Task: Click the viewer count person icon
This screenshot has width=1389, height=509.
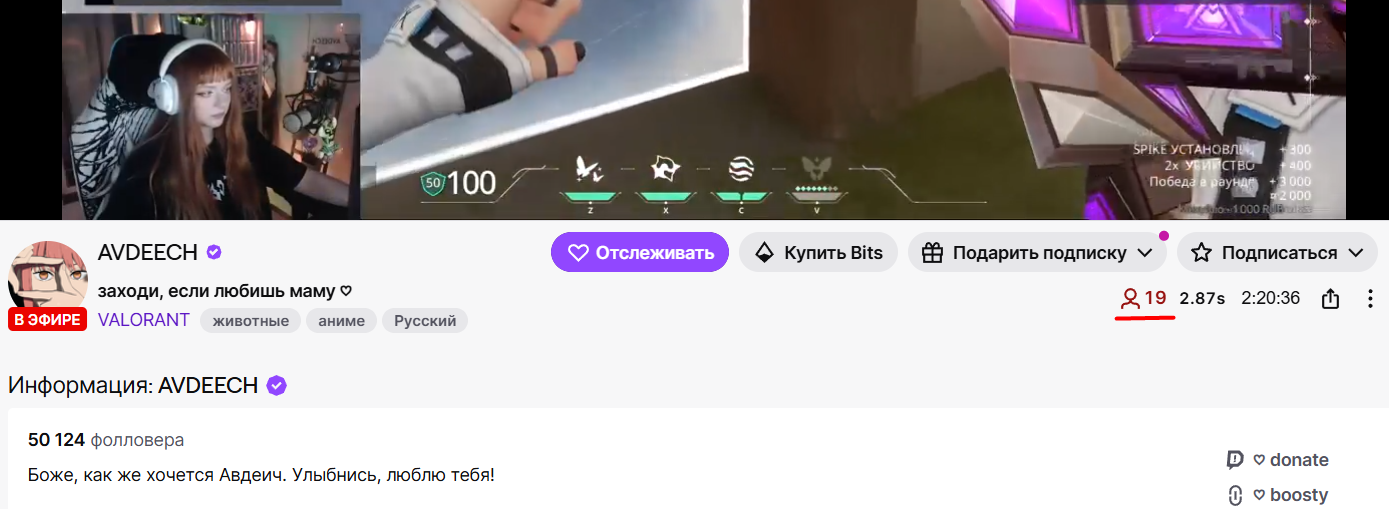Action: 1130,298
